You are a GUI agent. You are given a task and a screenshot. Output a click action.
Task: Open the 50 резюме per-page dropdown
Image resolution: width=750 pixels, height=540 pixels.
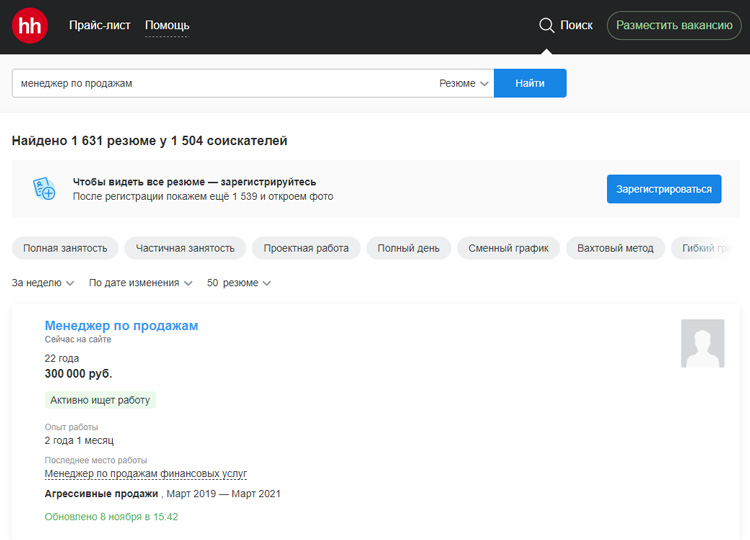(x=238, y=283)
